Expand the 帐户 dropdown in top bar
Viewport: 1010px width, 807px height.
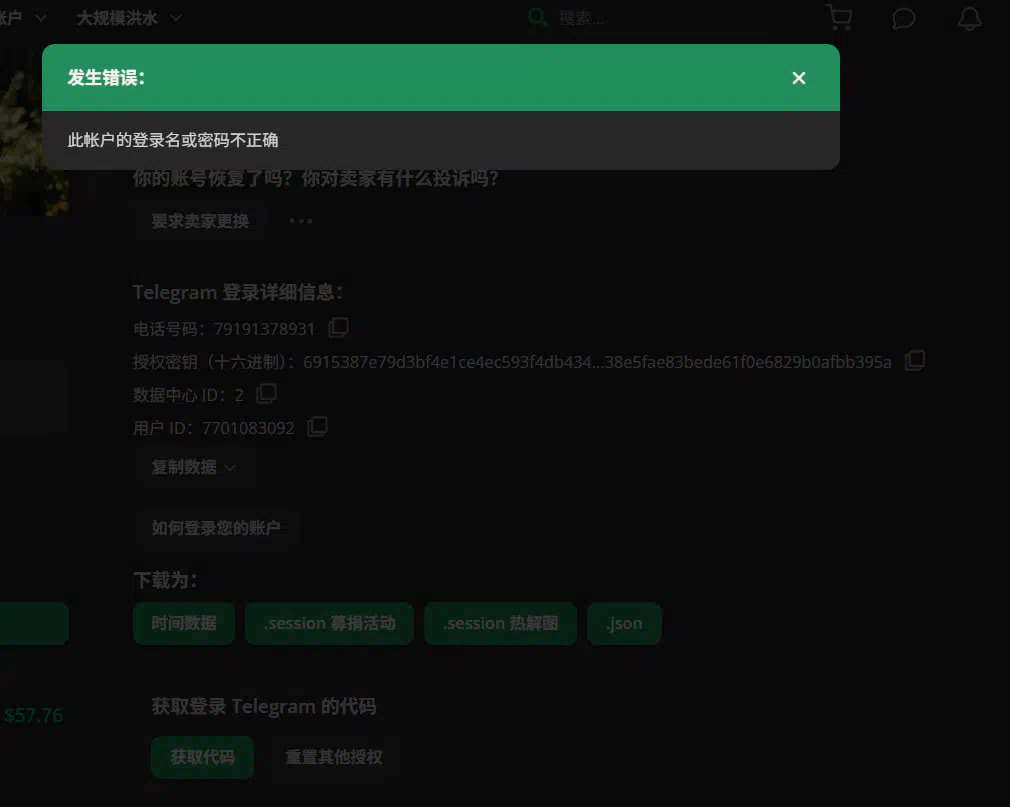tap(23, 18)
